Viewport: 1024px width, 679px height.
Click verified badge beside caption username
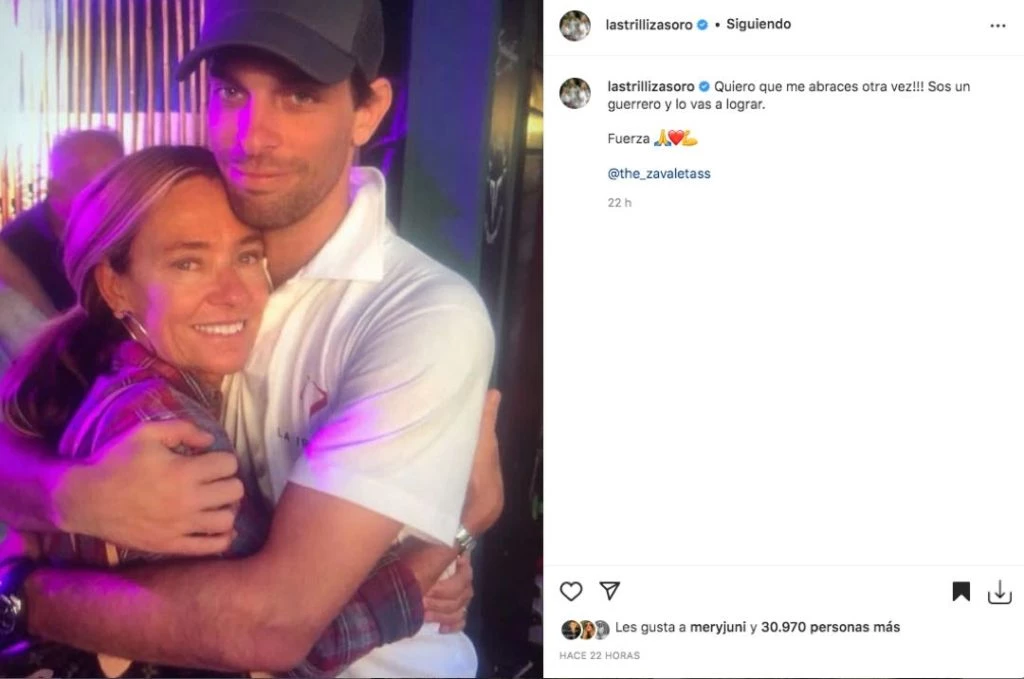tap(703, 87)
